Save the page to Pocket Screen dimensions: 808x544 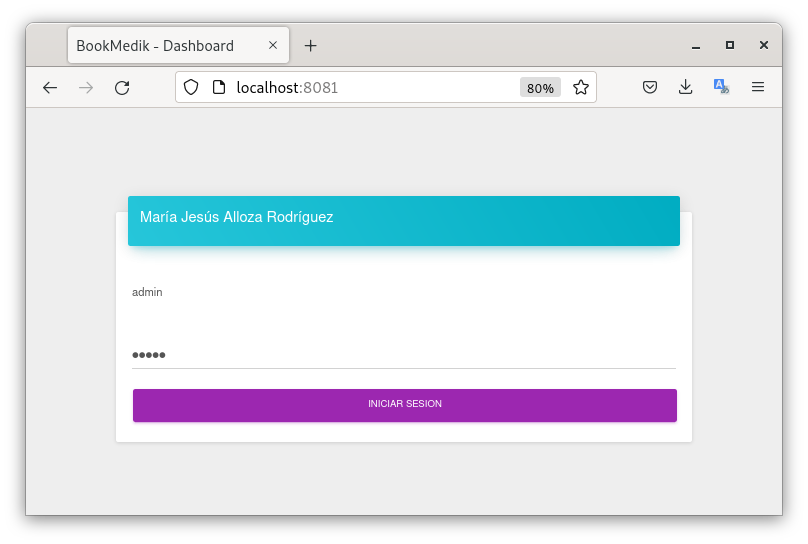click(649, 88)
